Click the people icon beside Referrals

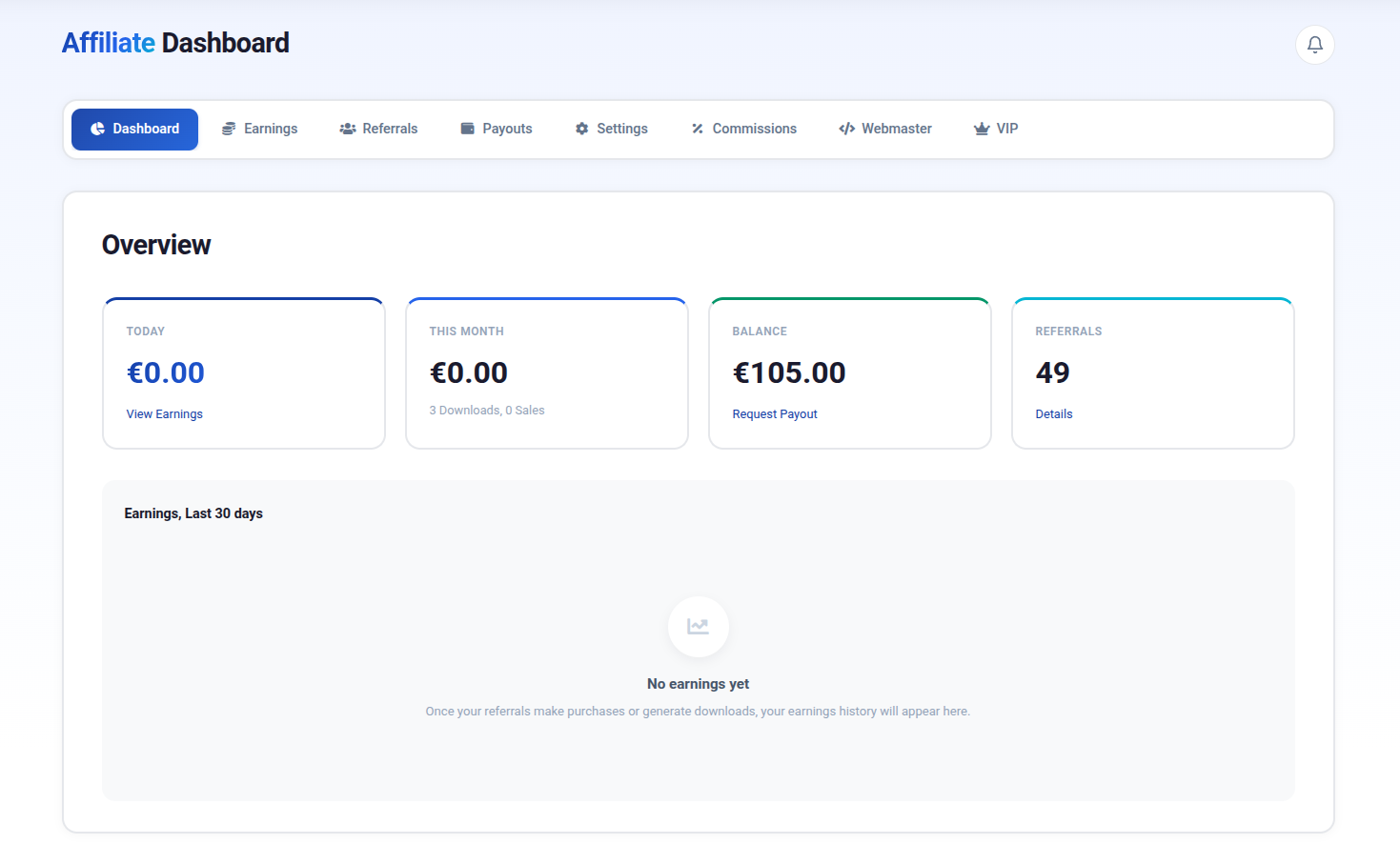[x=348, y=129]
